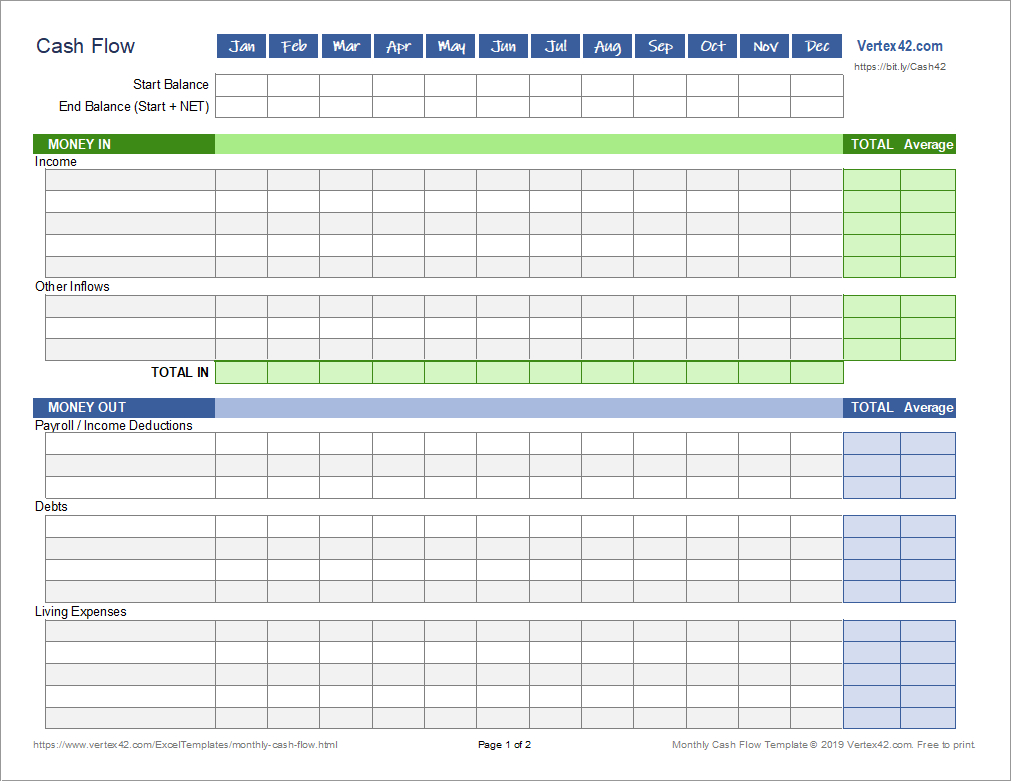
Task: Open the monthly-cash-flow.html footer link
Action: click(x=186, y=744)
